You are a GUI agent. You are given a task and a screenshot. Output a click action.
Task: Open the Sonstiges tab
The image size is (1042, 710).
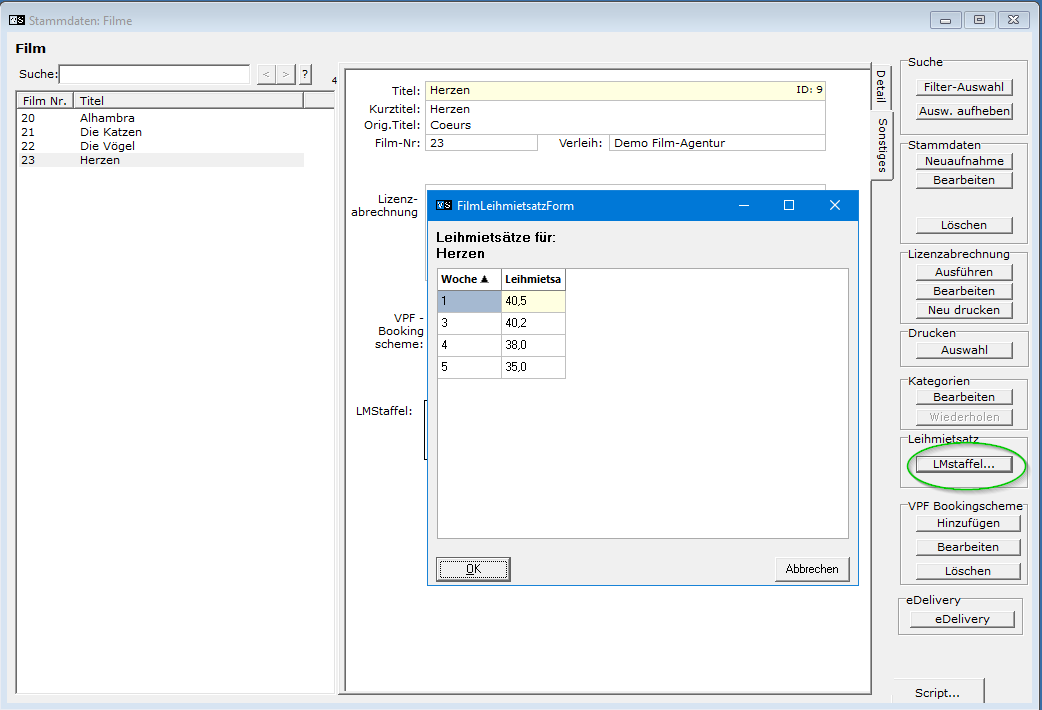point(881,145)
